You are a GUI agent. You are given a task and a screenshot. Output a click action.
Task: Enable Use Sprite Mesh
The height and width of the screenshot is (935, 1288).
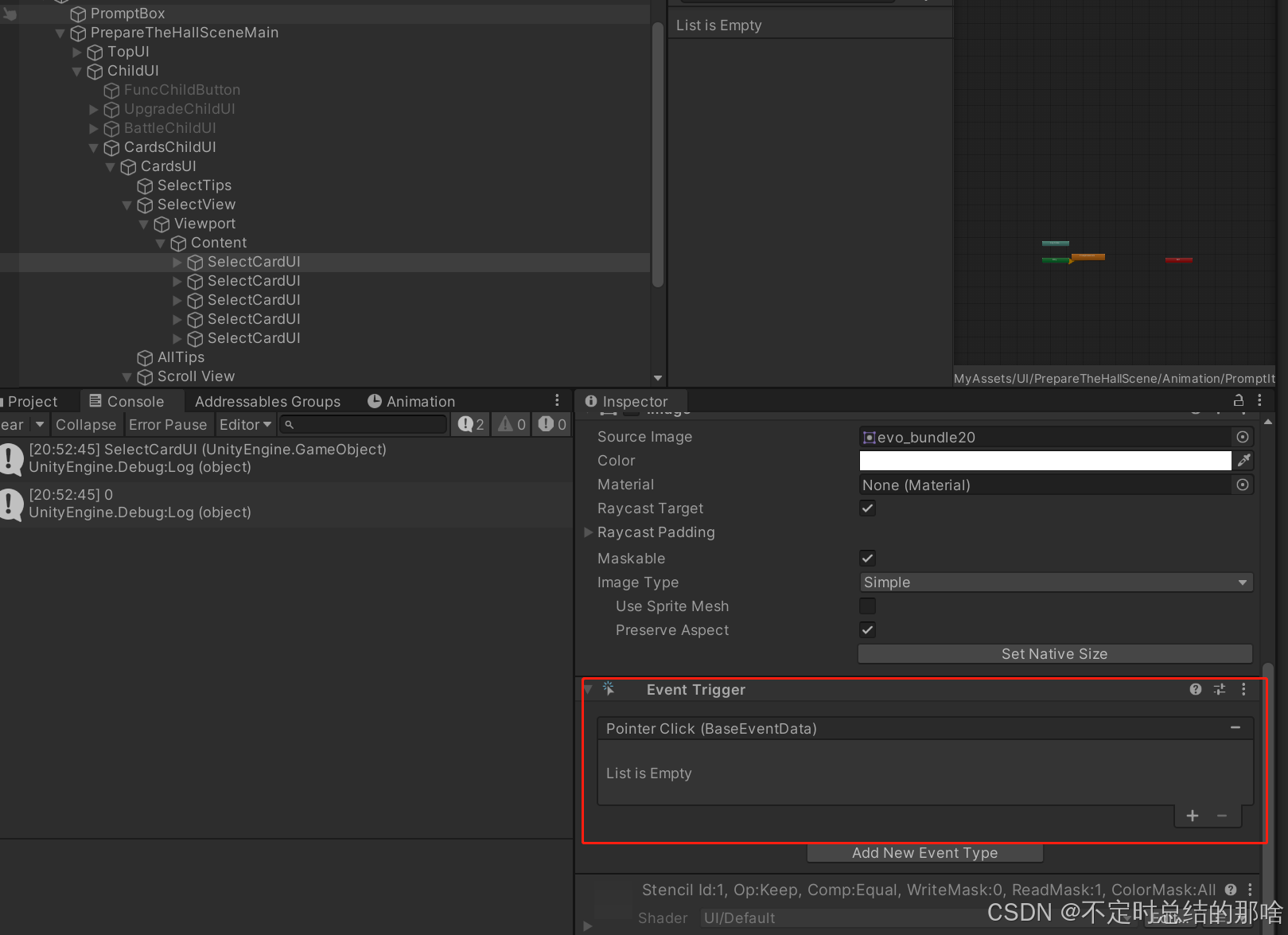tap(867, 606)
